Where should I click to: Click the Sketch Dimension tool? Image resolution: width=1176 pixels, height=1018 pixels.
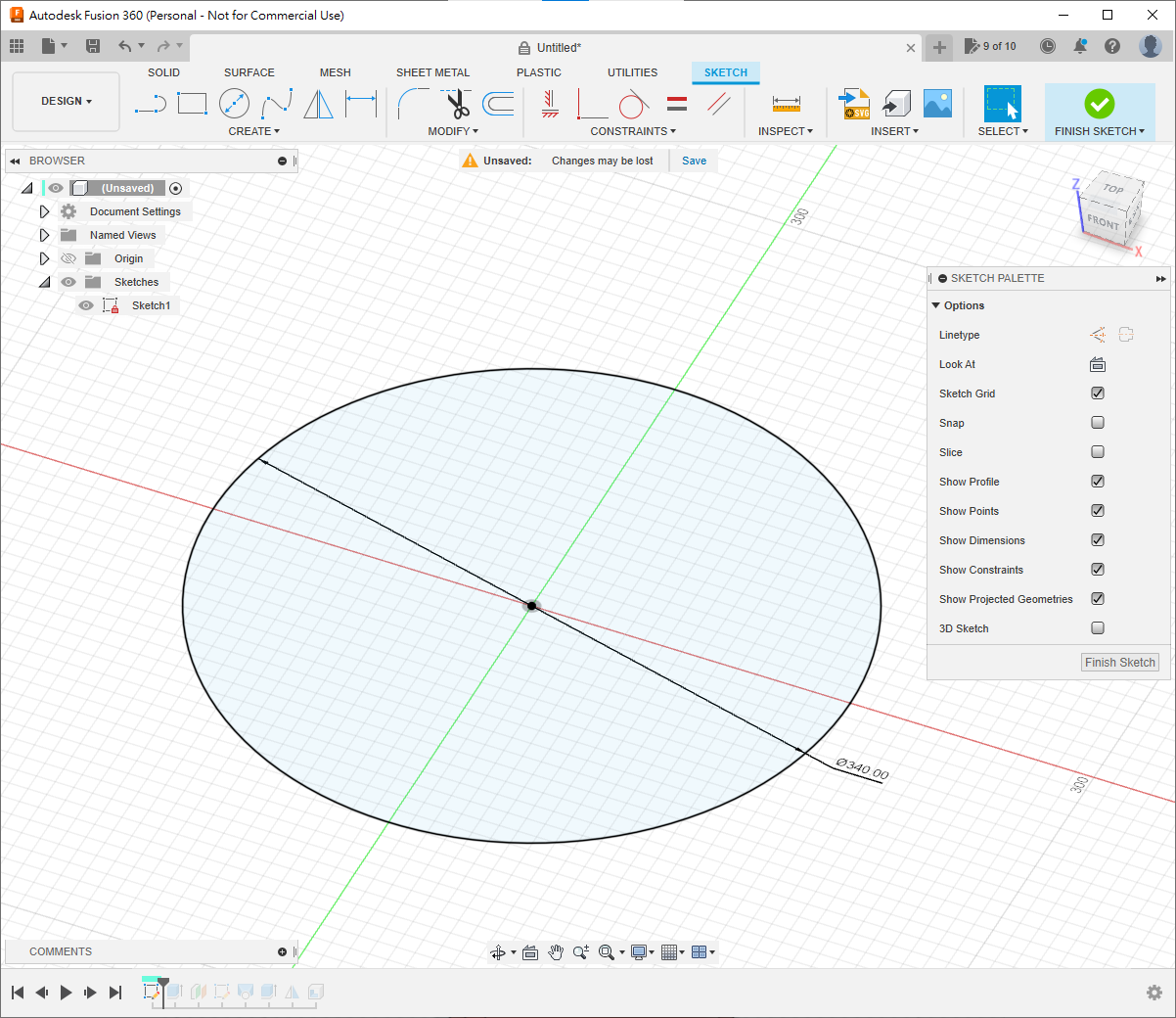361,104
